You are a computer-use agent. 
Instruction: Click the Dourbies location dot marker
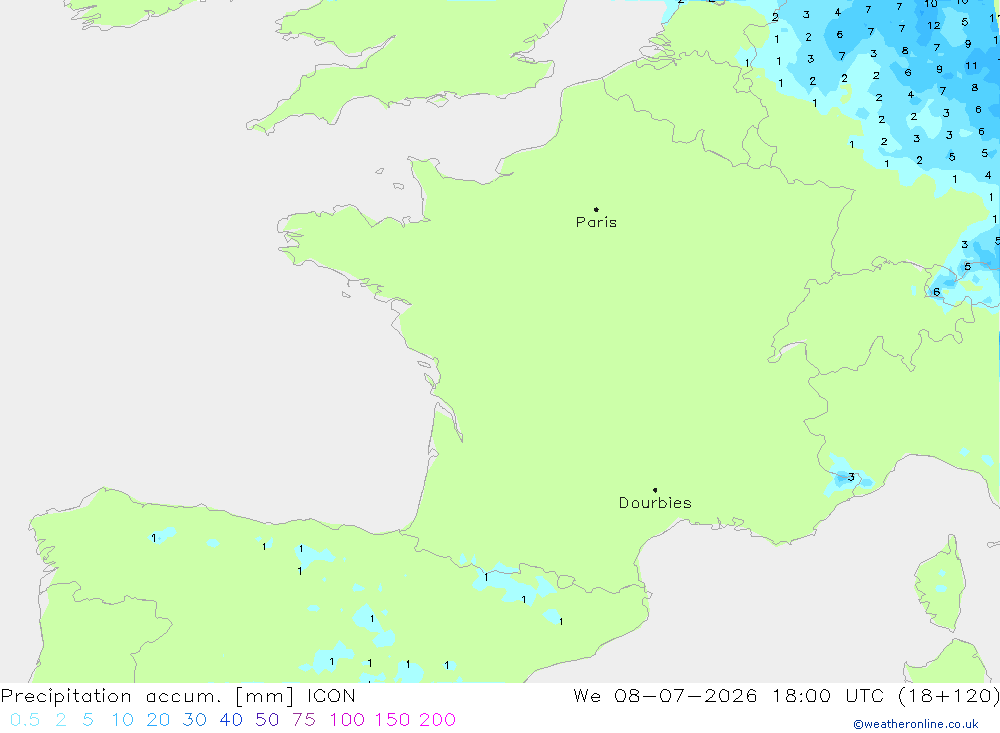pos(655,490)
